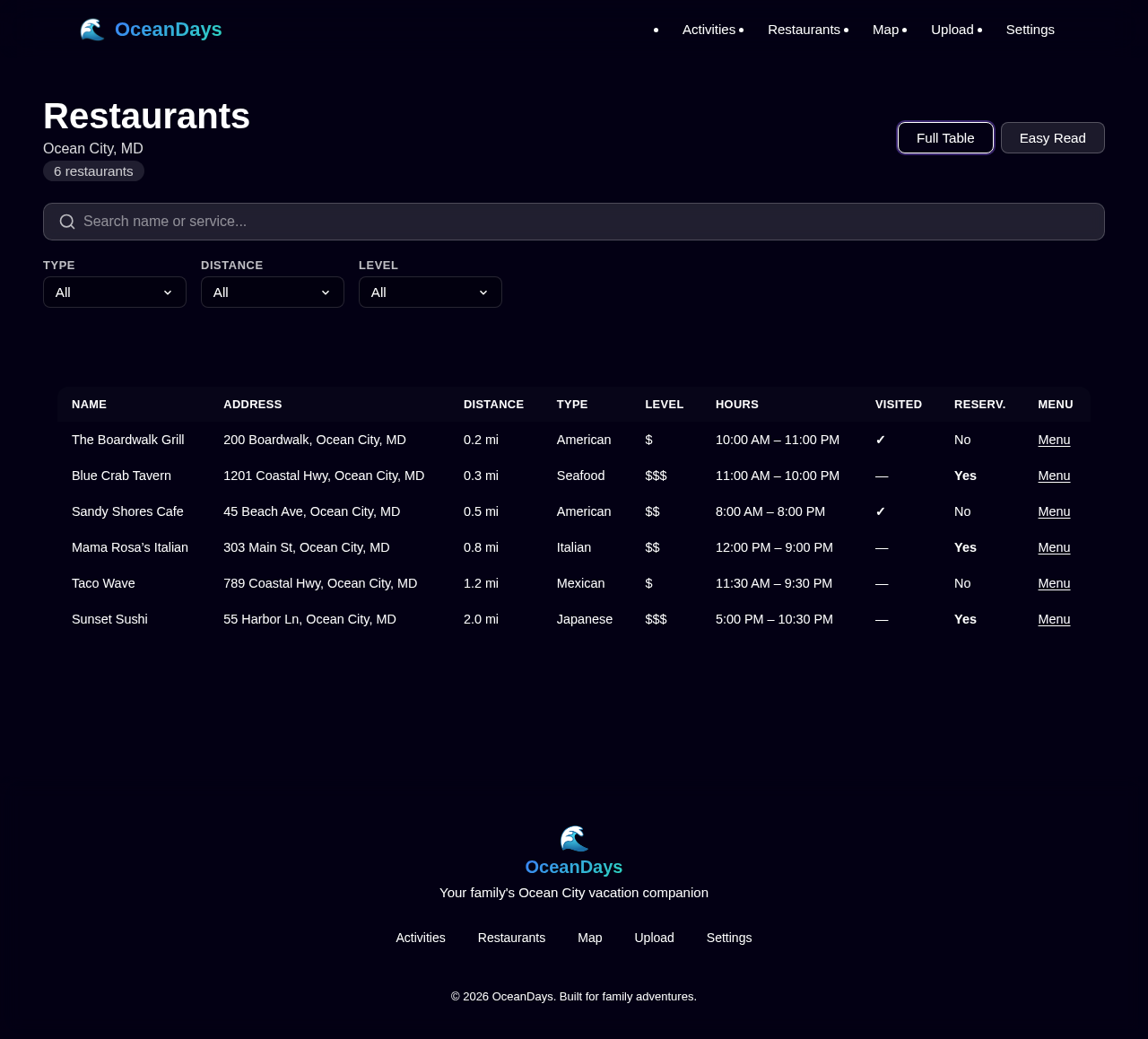1148x1039 pixels.
Task: Select 'Taco Wave' name cell
Action: pos(103,583)
